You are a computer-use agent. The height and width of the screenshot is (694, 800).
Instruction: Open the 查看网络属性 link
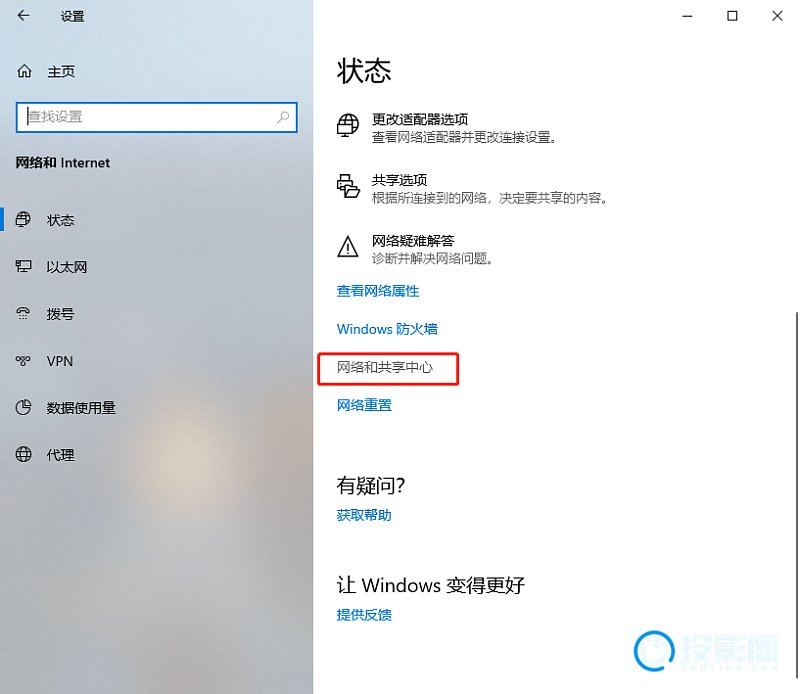[378, 291]
